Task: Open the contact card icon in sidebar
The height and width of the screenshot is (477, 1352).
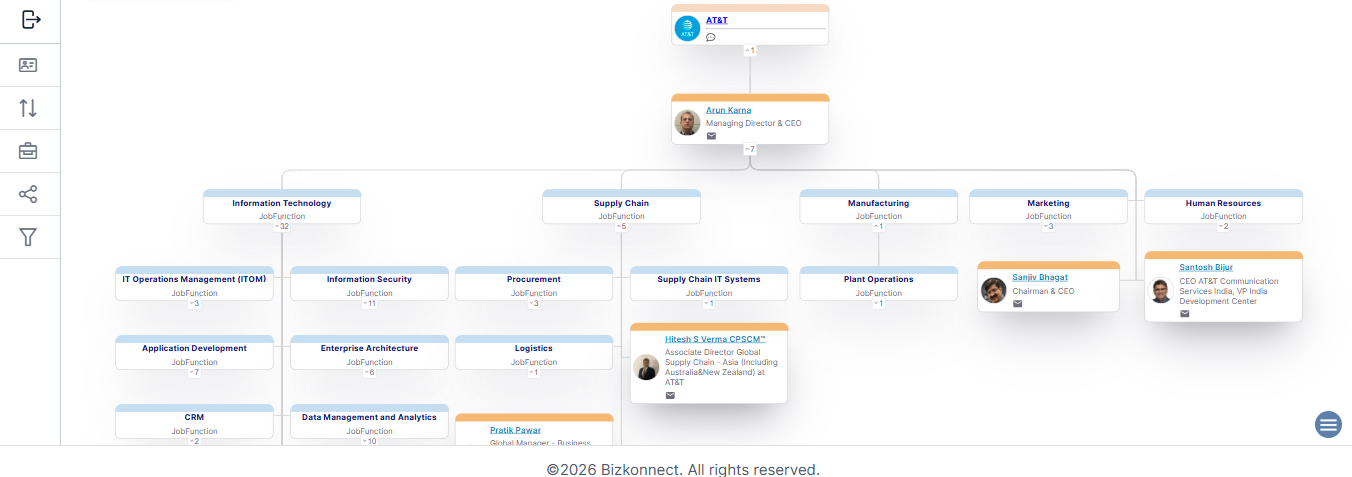Action: 29,65
